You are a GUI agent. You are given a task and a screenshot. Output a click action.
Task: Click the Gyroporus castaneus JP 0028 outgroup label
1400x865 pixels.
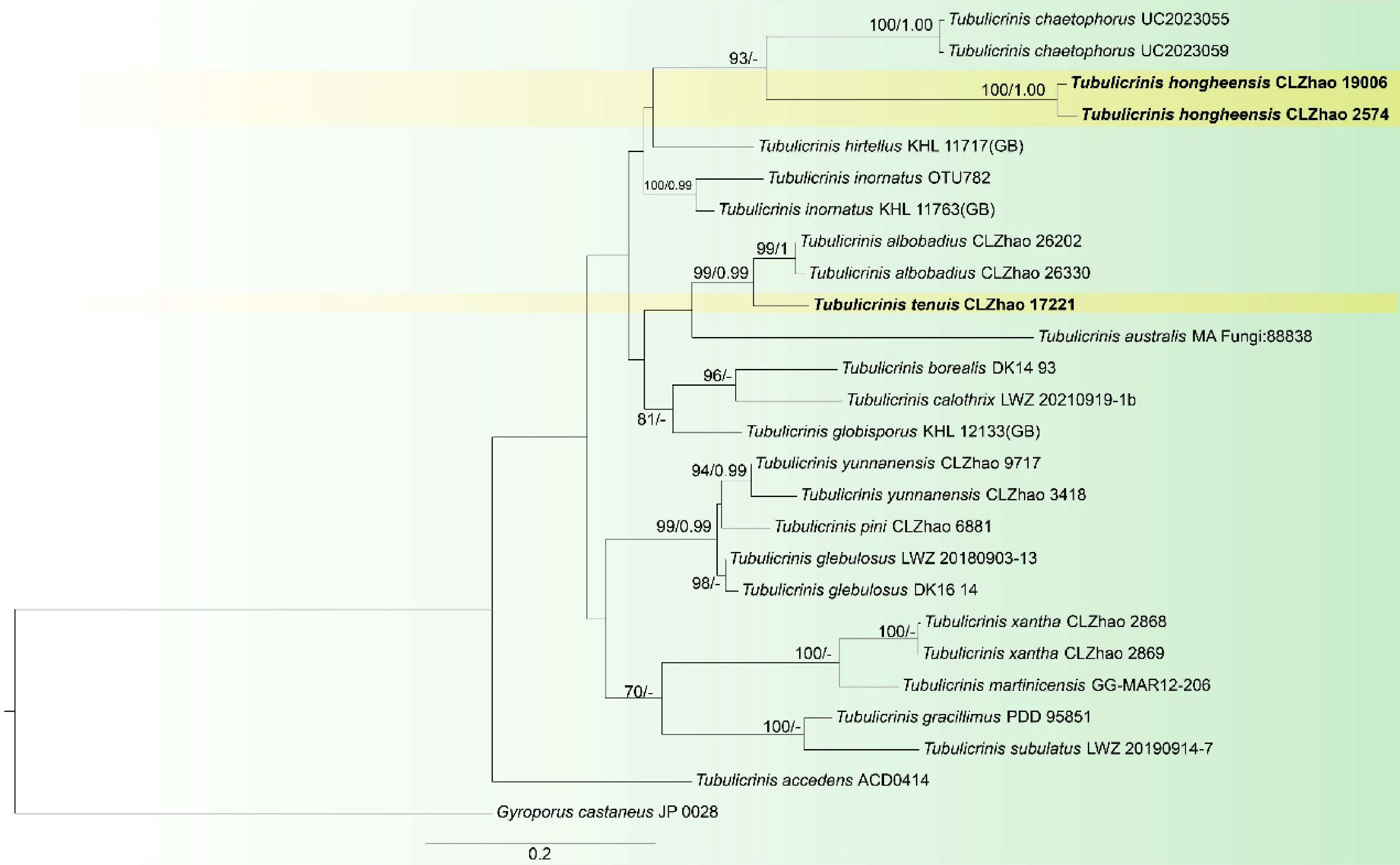click(x=607, y=812)
